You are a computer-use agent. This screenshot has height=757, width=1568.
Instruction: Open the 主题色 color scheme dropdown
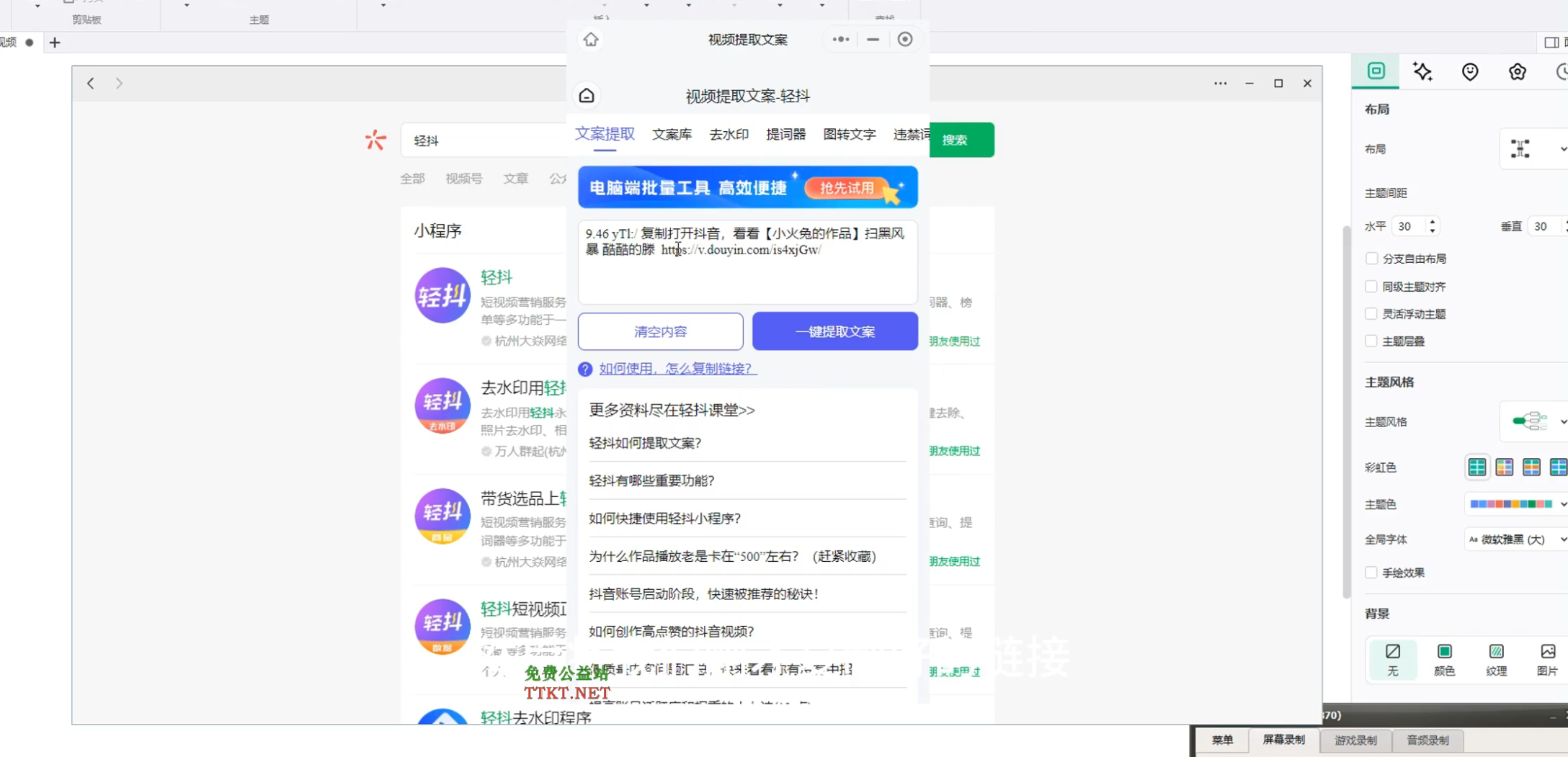pos(1516,504)
